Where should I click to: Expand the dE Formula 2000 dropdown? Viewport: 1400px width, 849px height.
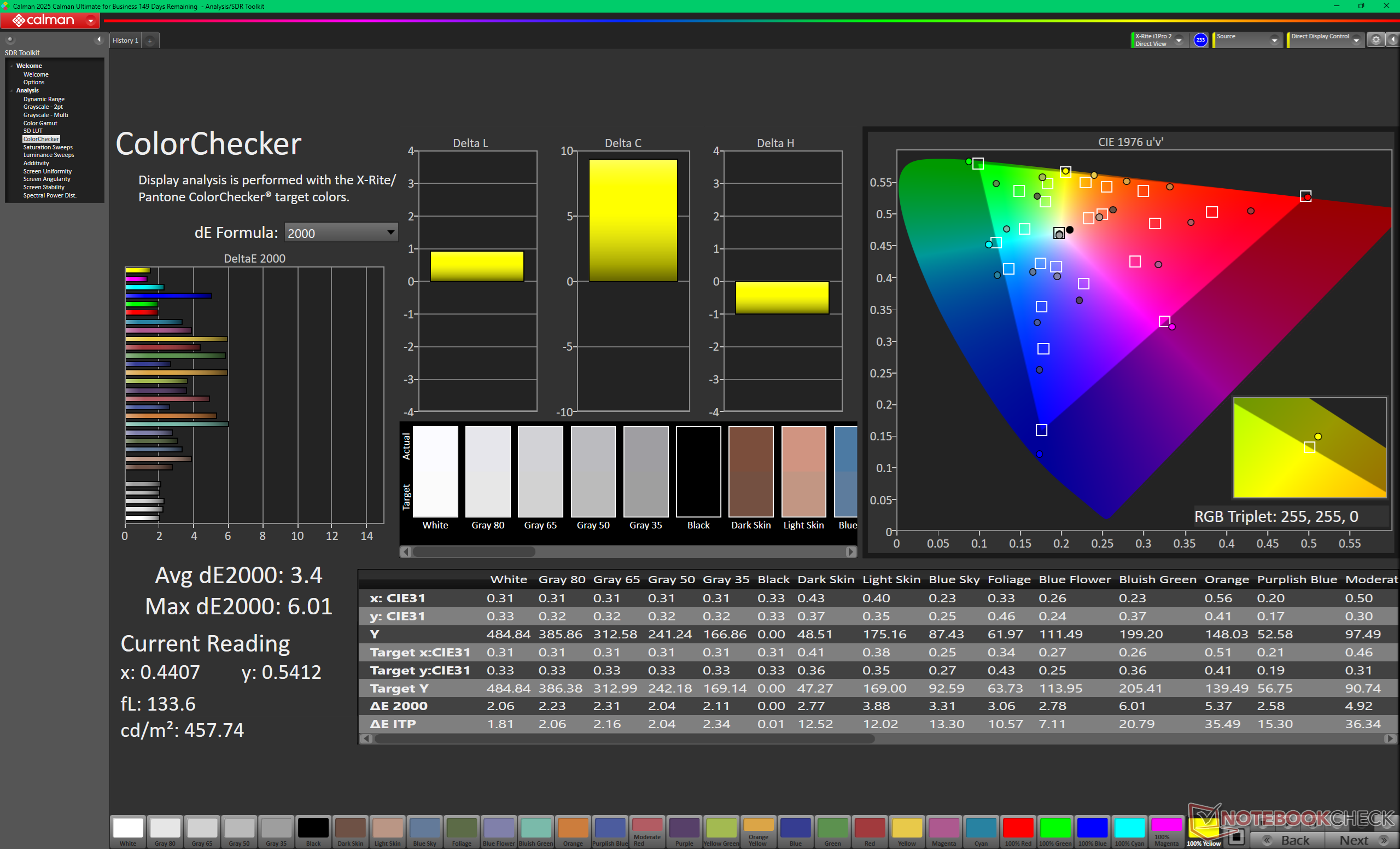click(341, 232)
